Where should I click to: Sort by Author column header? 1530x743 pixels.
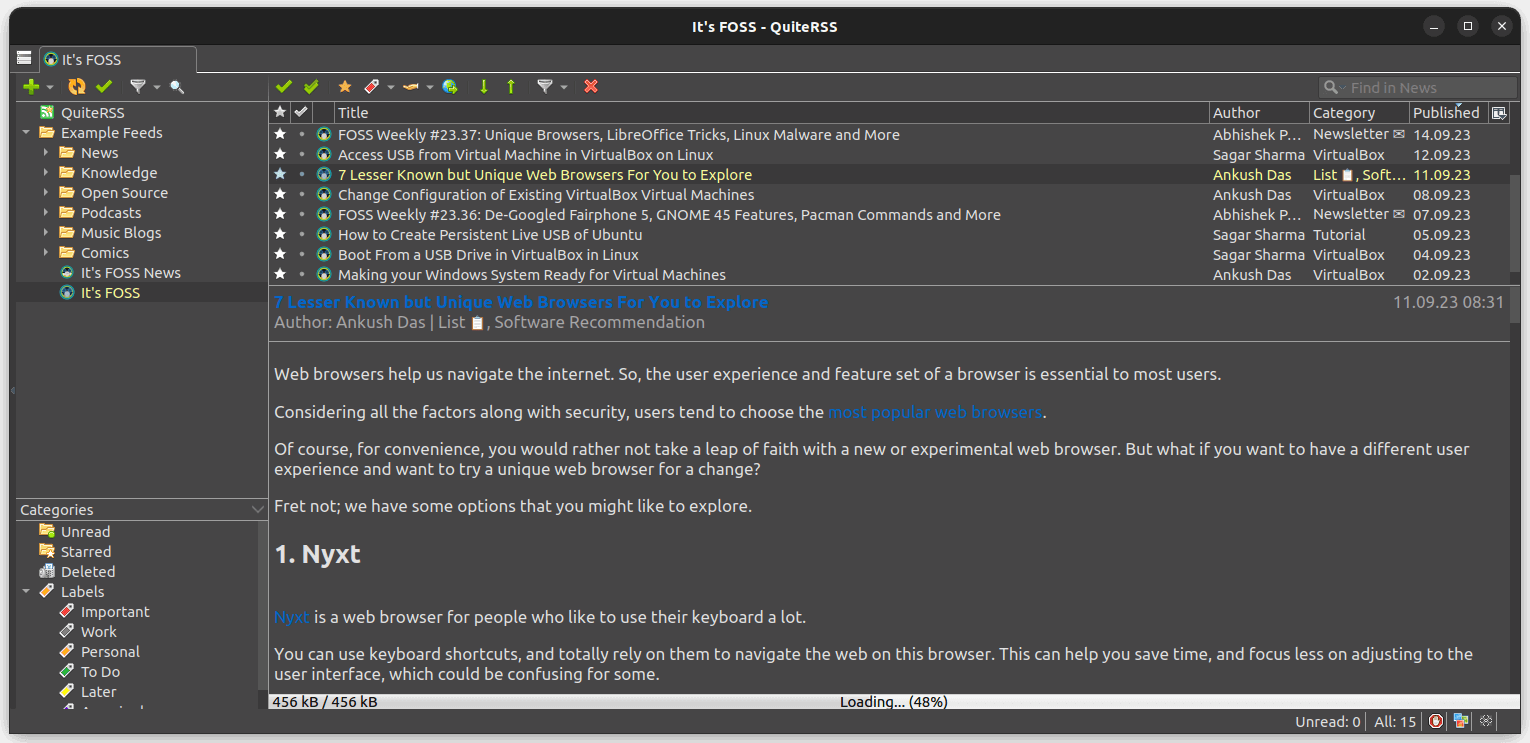click(1259, 113)
